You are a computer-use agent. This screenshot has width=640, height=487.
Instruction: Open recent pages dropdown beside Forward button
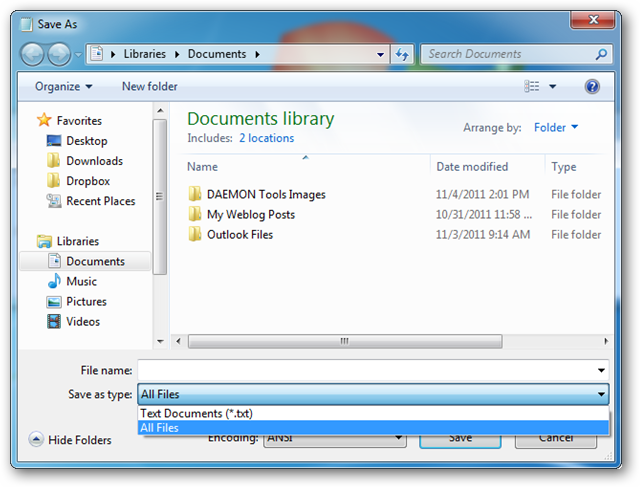[78, 55]
